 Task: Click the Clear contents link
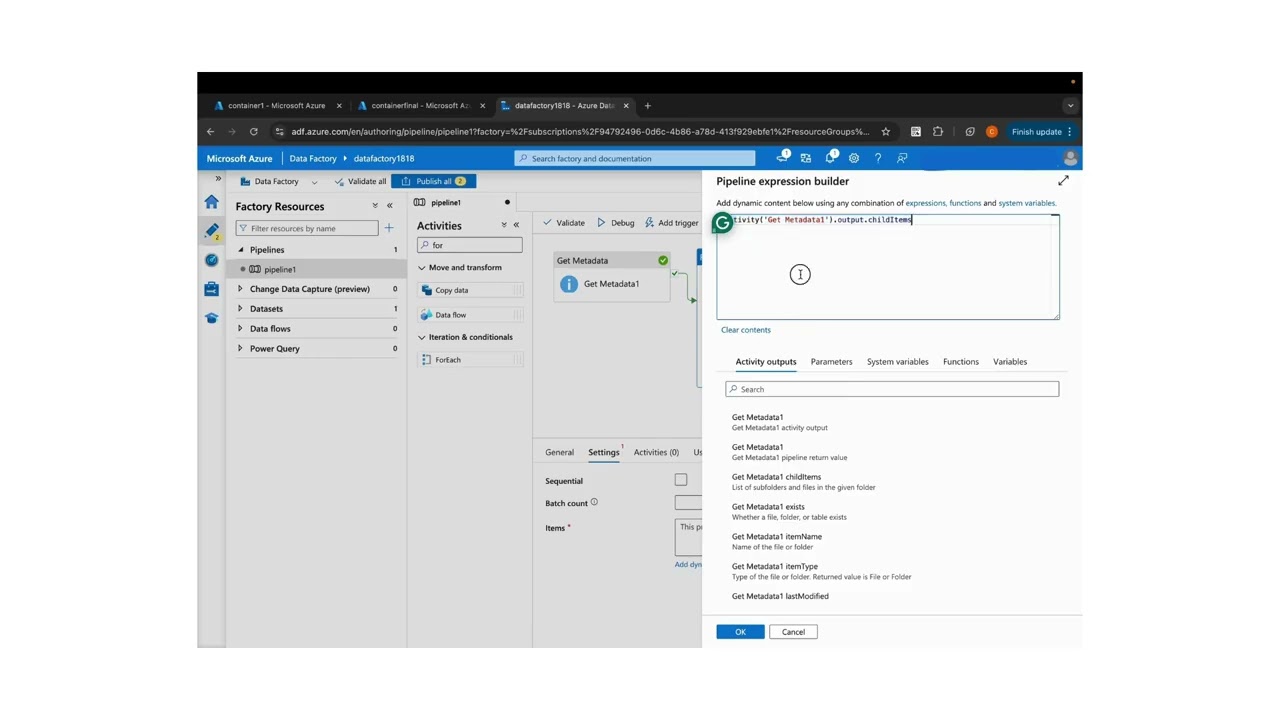[746, 330]
